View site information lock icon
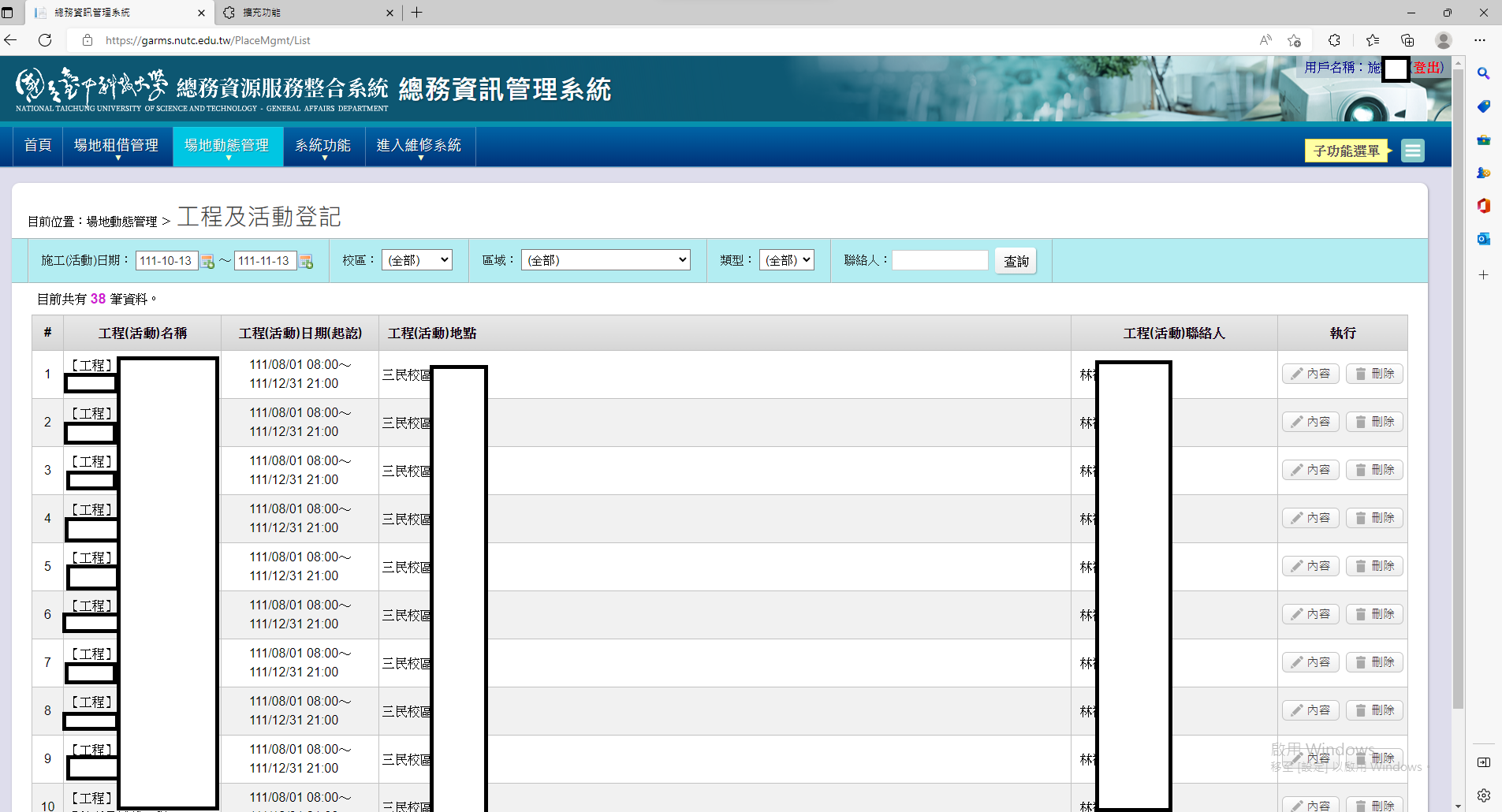Image resolution: width=1502 pixels, height=812 pixels. click(88, 40)
